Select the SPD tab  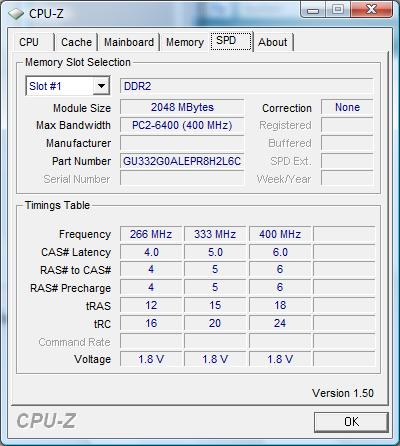pyautogui.click(x=231, y=41)
